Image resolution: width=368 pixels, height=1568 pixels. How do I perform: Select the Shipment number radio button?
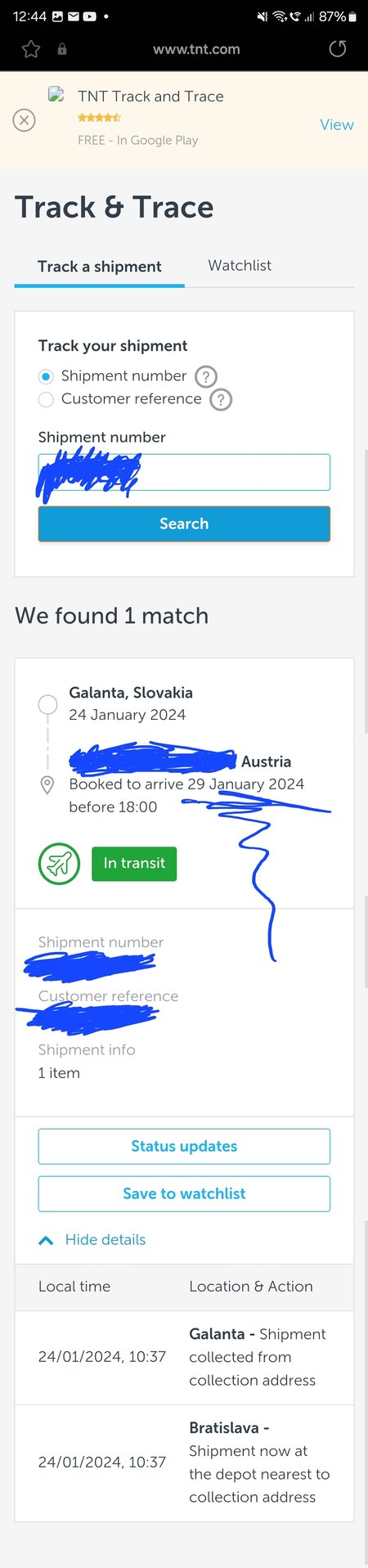tap(46, 376)
